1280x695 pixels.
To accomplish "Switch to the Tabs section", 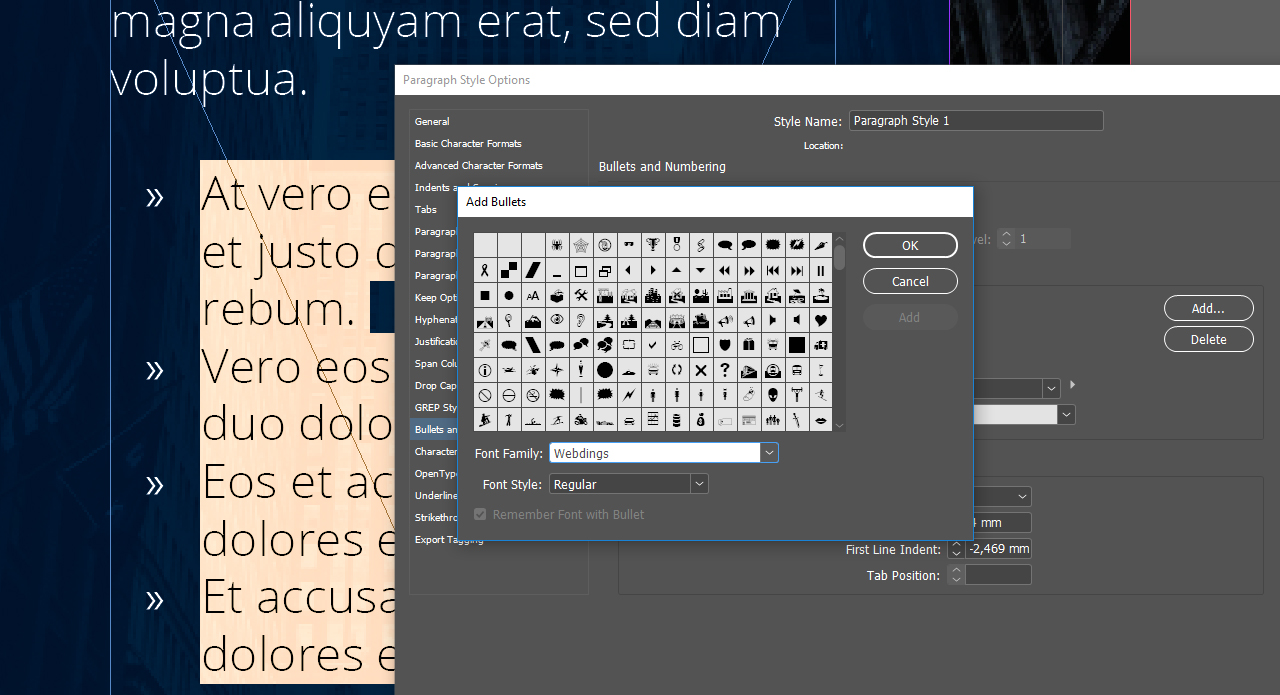I will coord(426,209).
